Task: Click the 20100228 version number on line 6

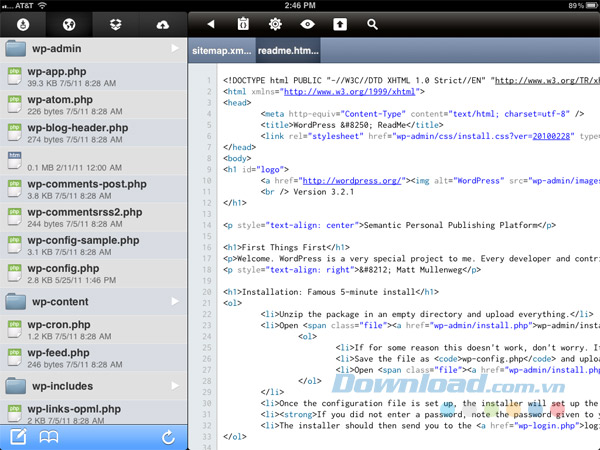Action: coord(551,136)
